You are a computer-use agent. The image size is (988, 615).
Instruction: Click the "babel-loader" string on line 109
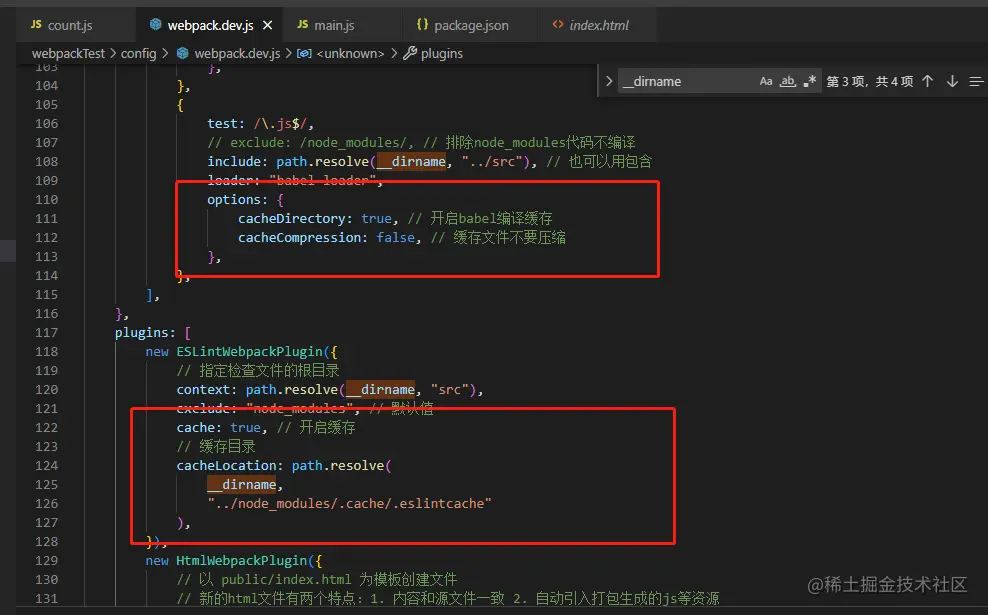pos(323,181)
